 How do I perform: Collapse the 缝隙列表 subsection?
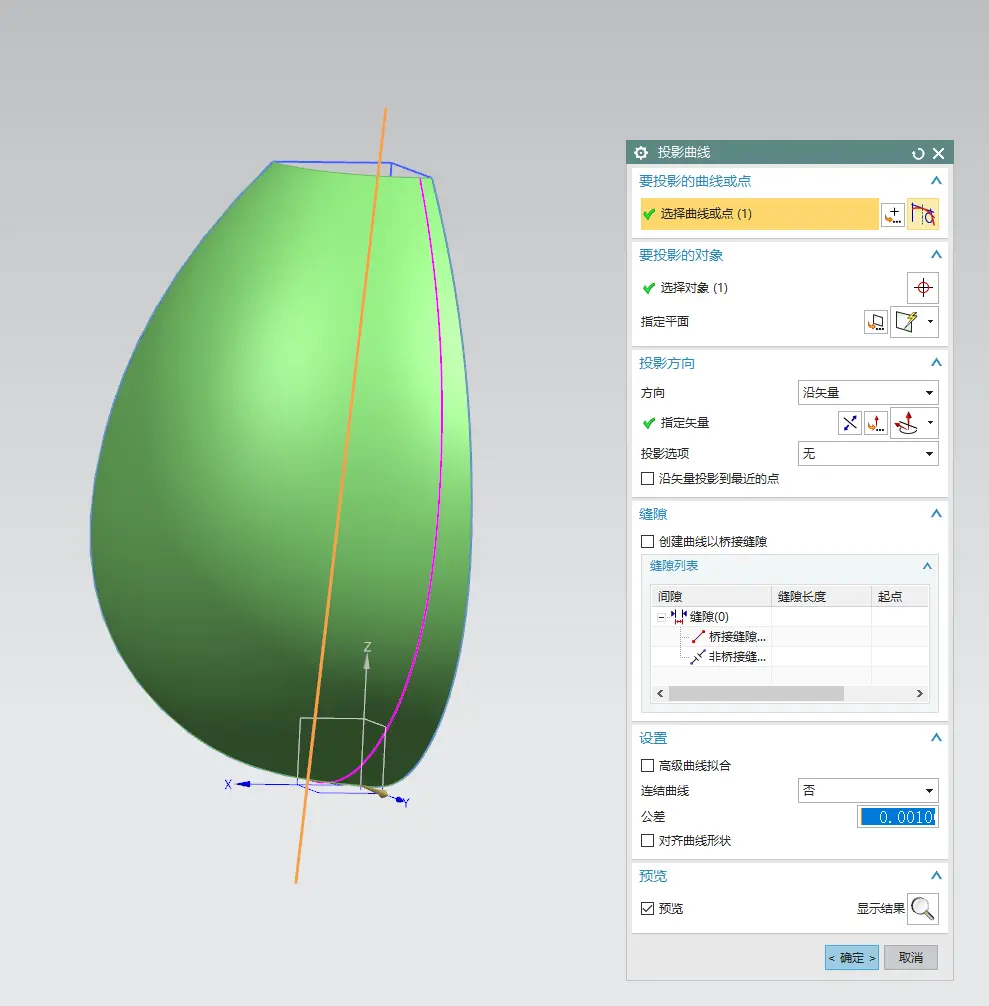click(x=927, y=566)
